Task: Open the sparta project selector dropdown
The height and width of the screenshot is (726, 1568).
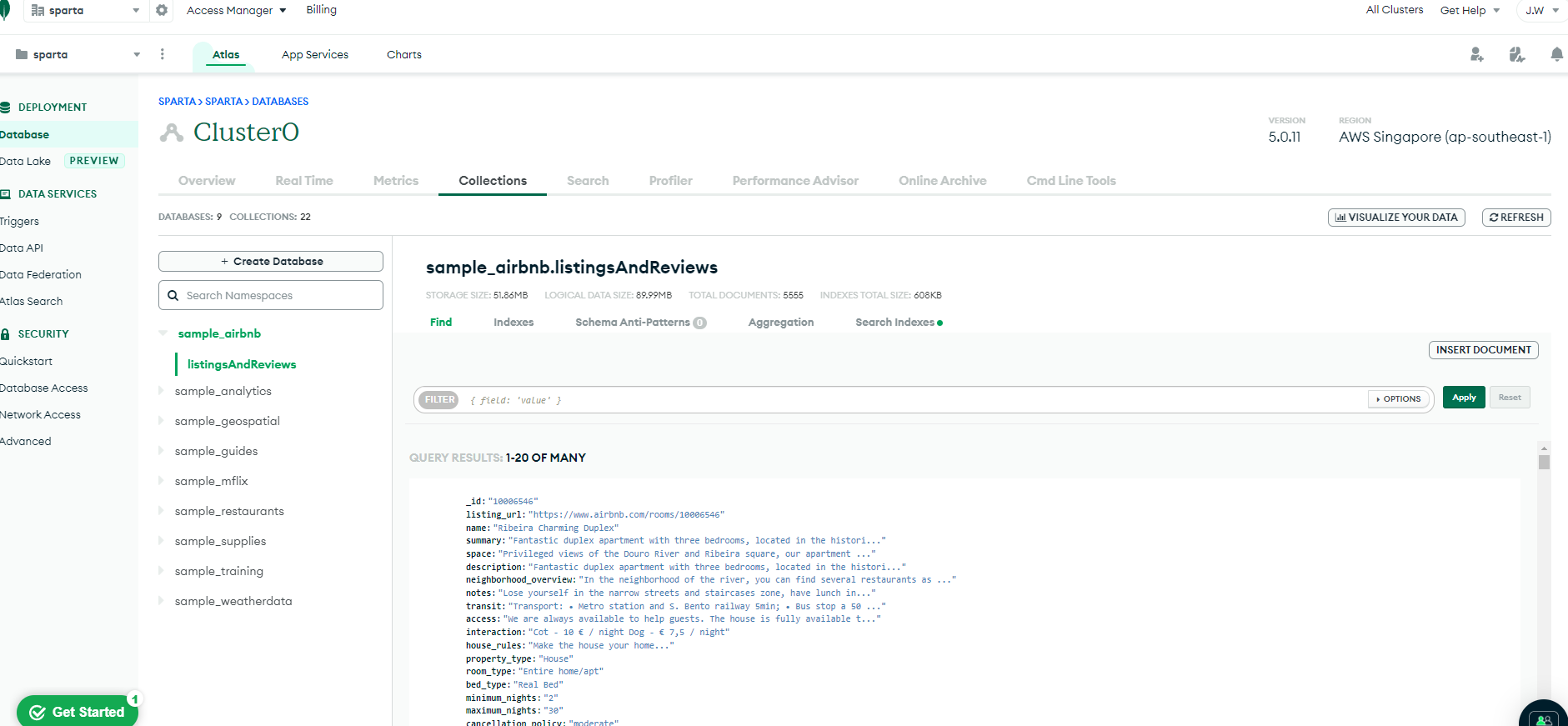Action: tap(78, 55)
